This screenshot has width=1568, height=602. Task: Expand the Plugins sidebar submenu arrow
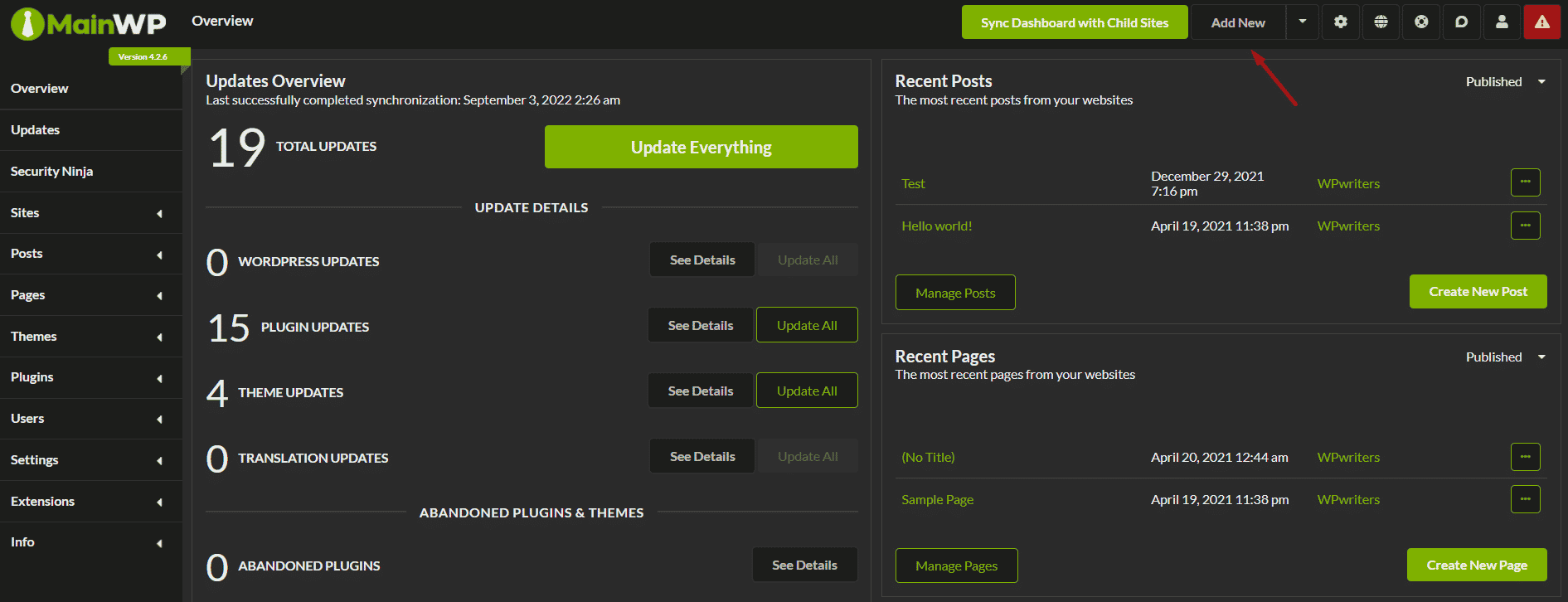159,378
